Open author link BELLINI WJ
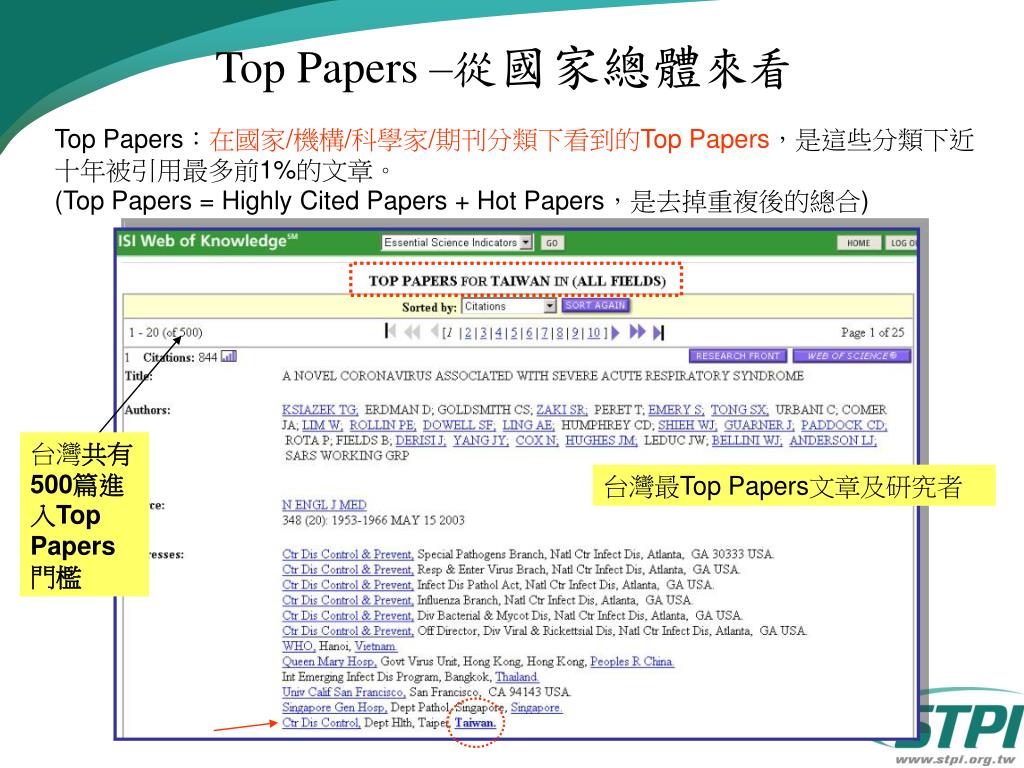The image size is (1024, 768). tap(747, 441)
